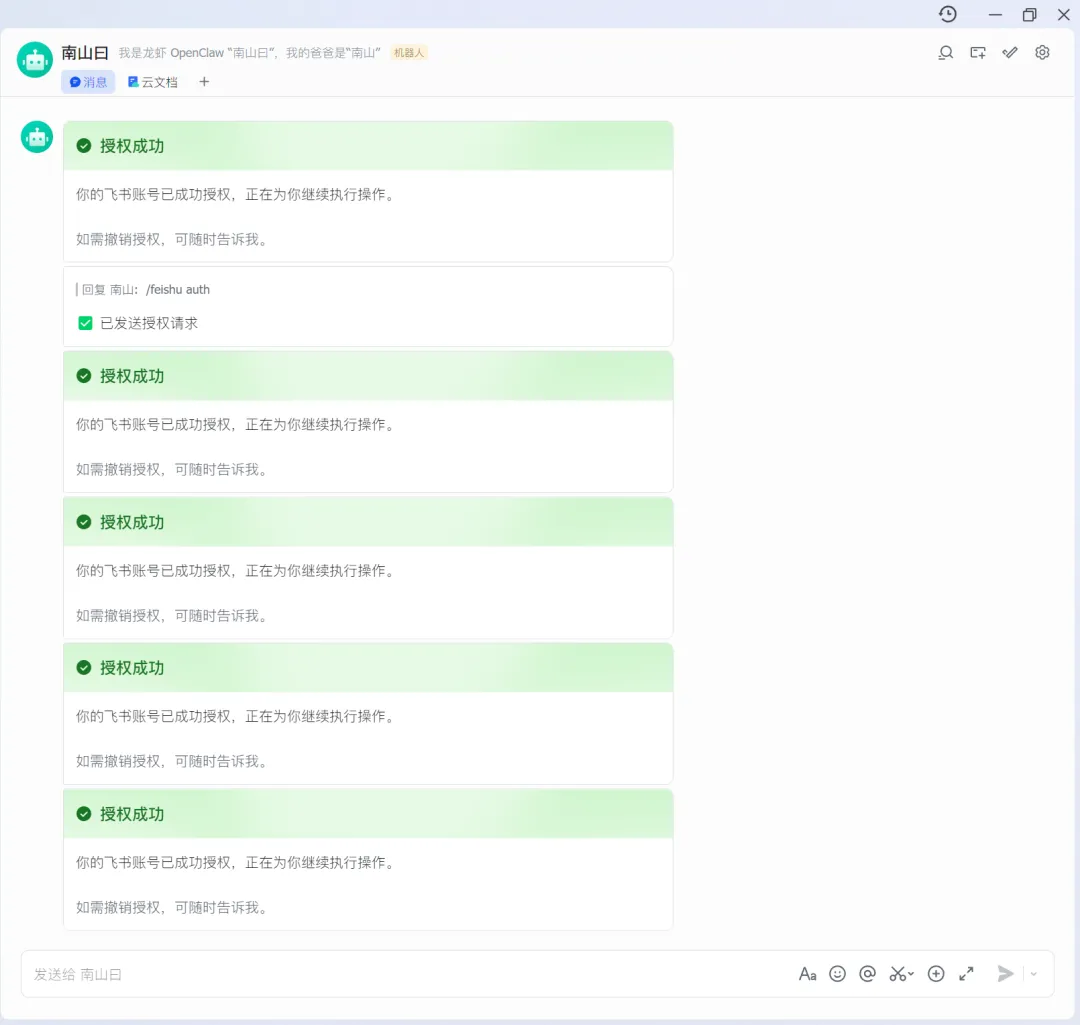Image resolution: width=1080 pixels, height=1025 pixels.
Task: Open the emoji picker
Action: click(838, 974)
